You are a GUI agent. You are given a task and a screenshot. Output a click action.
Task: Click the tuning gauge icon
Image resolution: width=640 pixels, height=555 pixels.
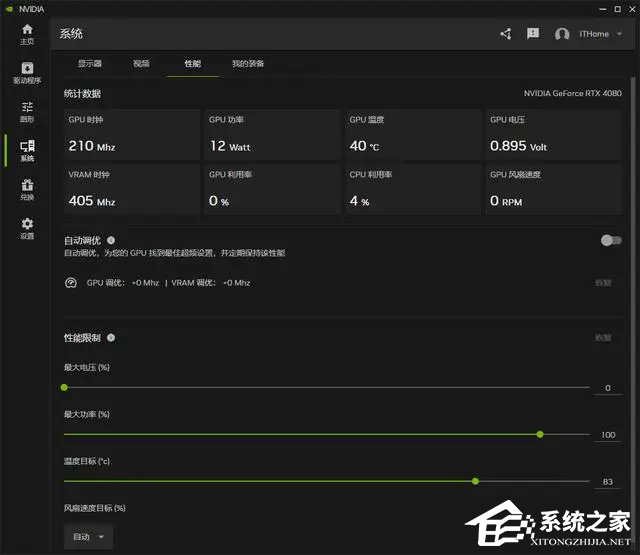[x=71, y=282]
